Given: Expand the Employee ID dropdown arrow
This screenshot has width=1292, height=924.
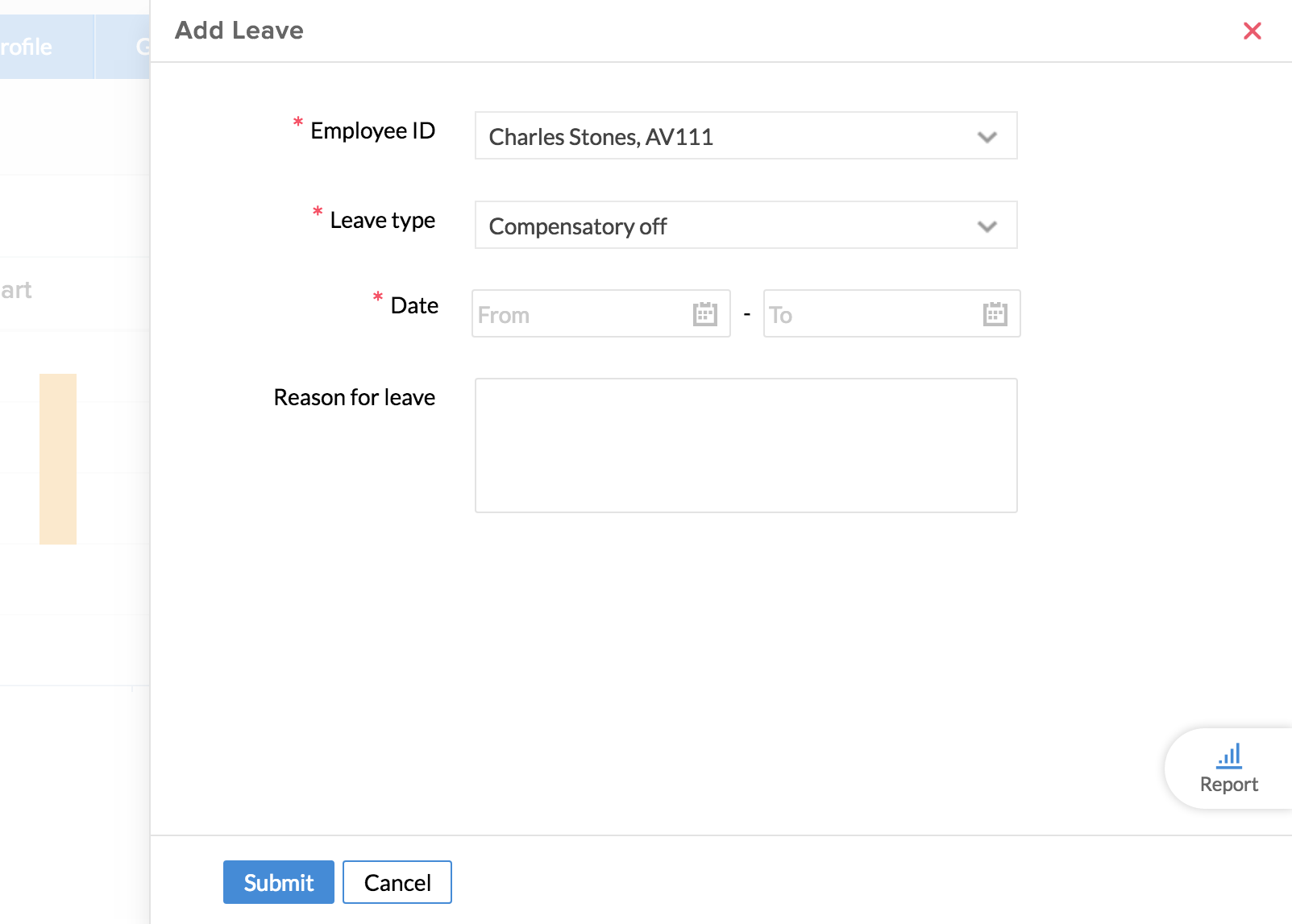Looking at the screenshot, I should pos(987,137).
